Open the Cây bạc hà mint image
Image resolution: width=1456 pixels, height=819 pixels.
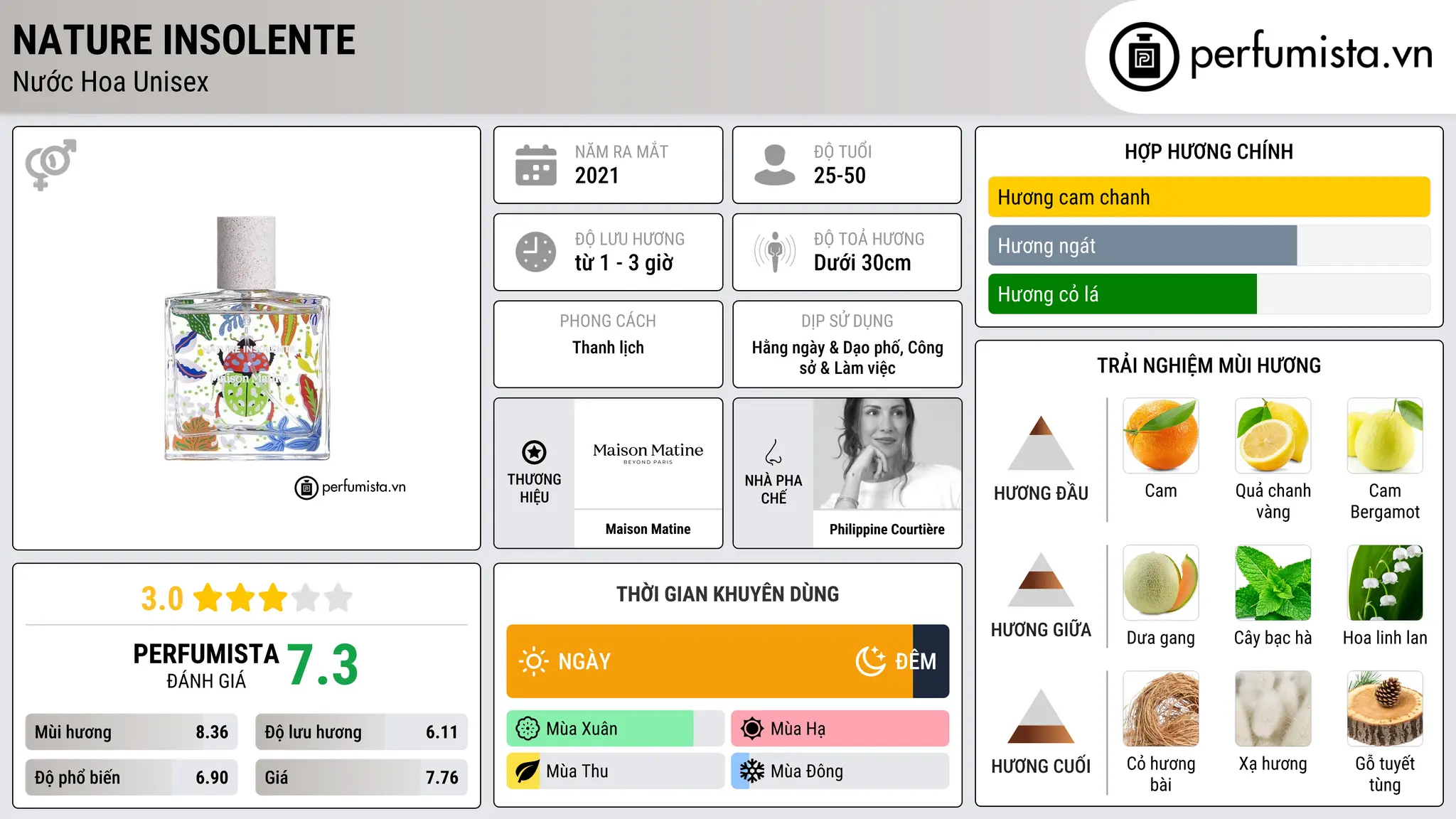point(1273,583)
